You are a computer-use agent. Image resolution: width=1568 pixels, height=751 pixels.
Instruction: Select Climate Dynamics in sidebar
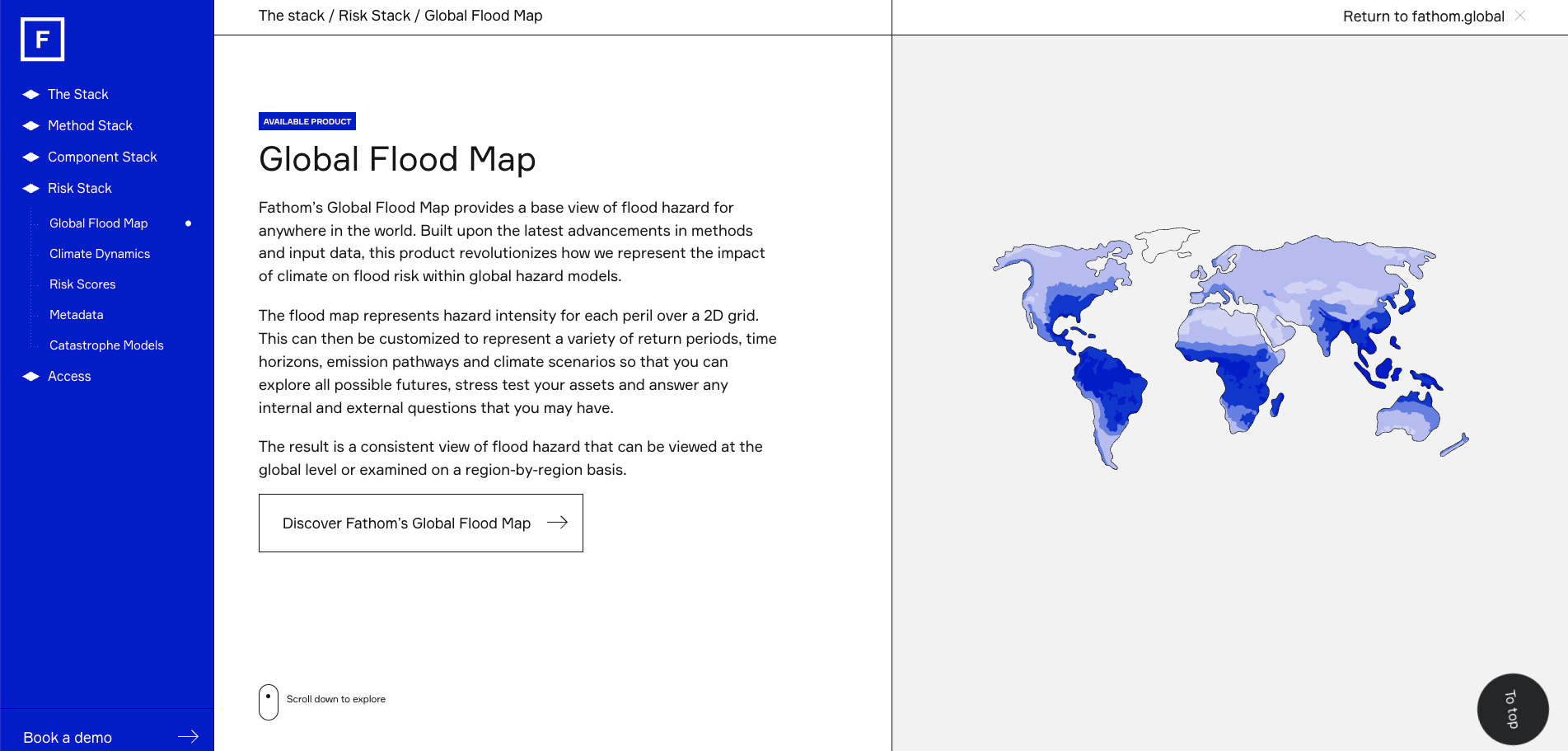tap(100, 254)
